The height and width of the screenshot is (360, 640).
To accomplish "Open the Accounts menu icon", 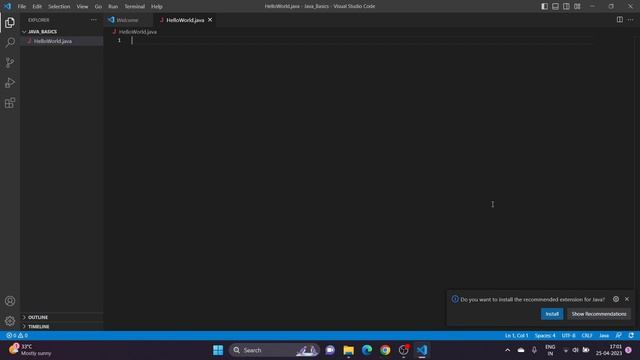I will click(10, 301).
